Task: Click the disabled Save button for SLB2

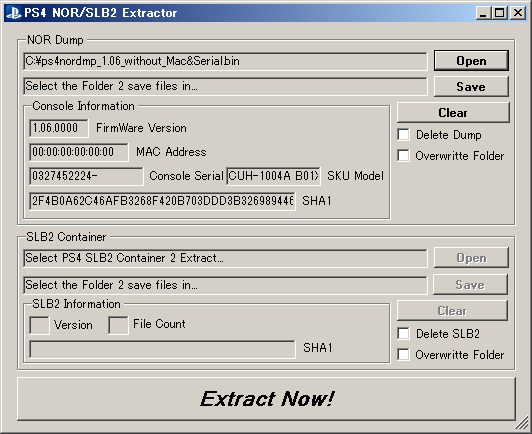Action: click(470, 284)
